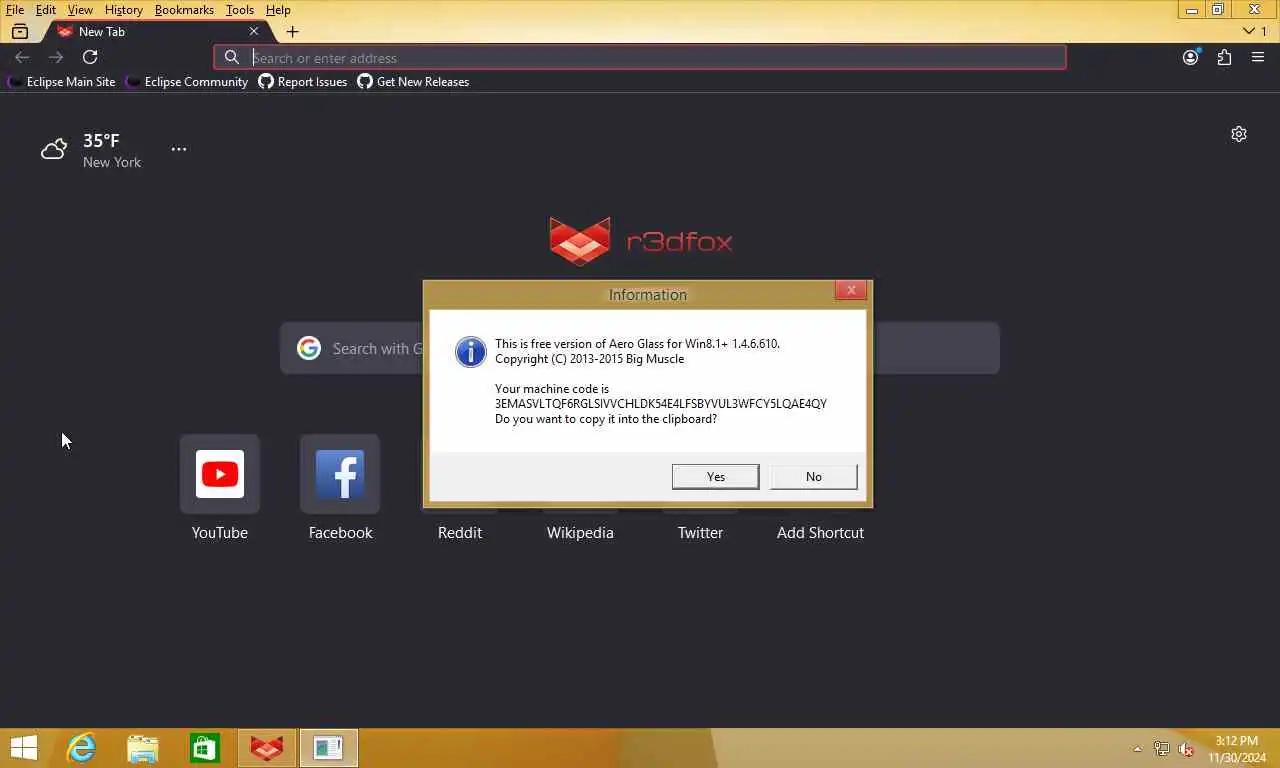This screenshot has height=768, width=1280.
Task: Click the r3dfox logo
Action: [x=640, y=241]
